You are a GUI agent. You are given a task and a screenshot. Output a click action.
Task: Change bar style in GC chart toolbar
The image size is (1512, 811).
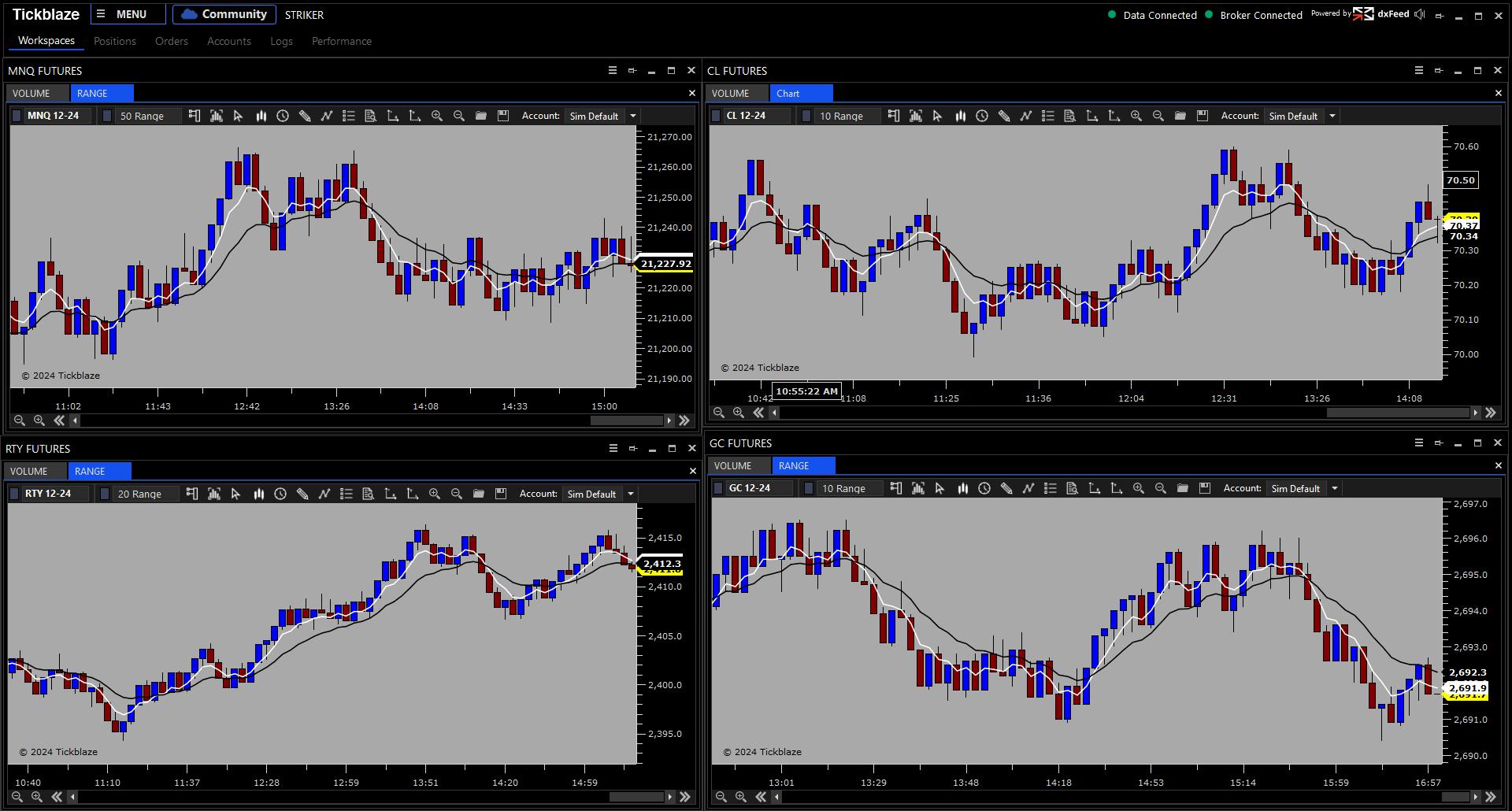(962, 488)
